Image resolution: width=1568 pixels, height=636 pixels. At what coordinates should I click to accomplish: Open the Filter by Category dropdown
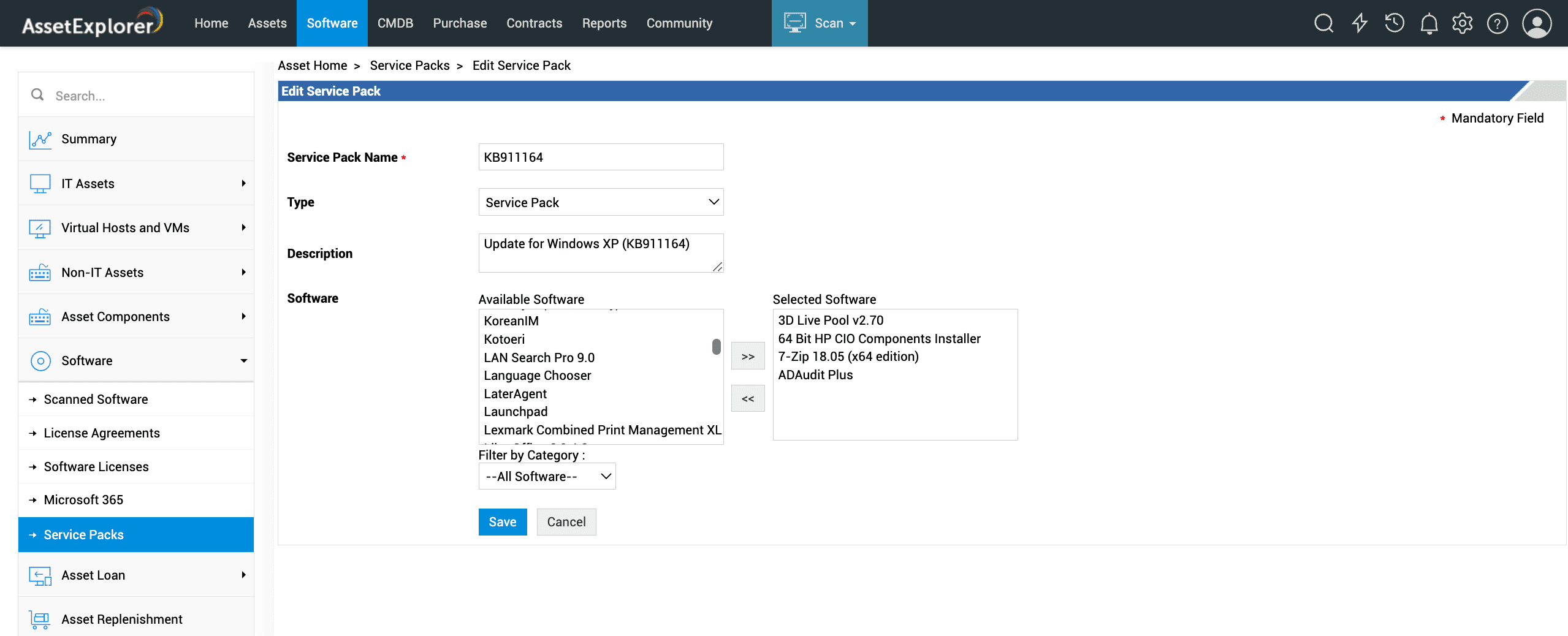546,476
